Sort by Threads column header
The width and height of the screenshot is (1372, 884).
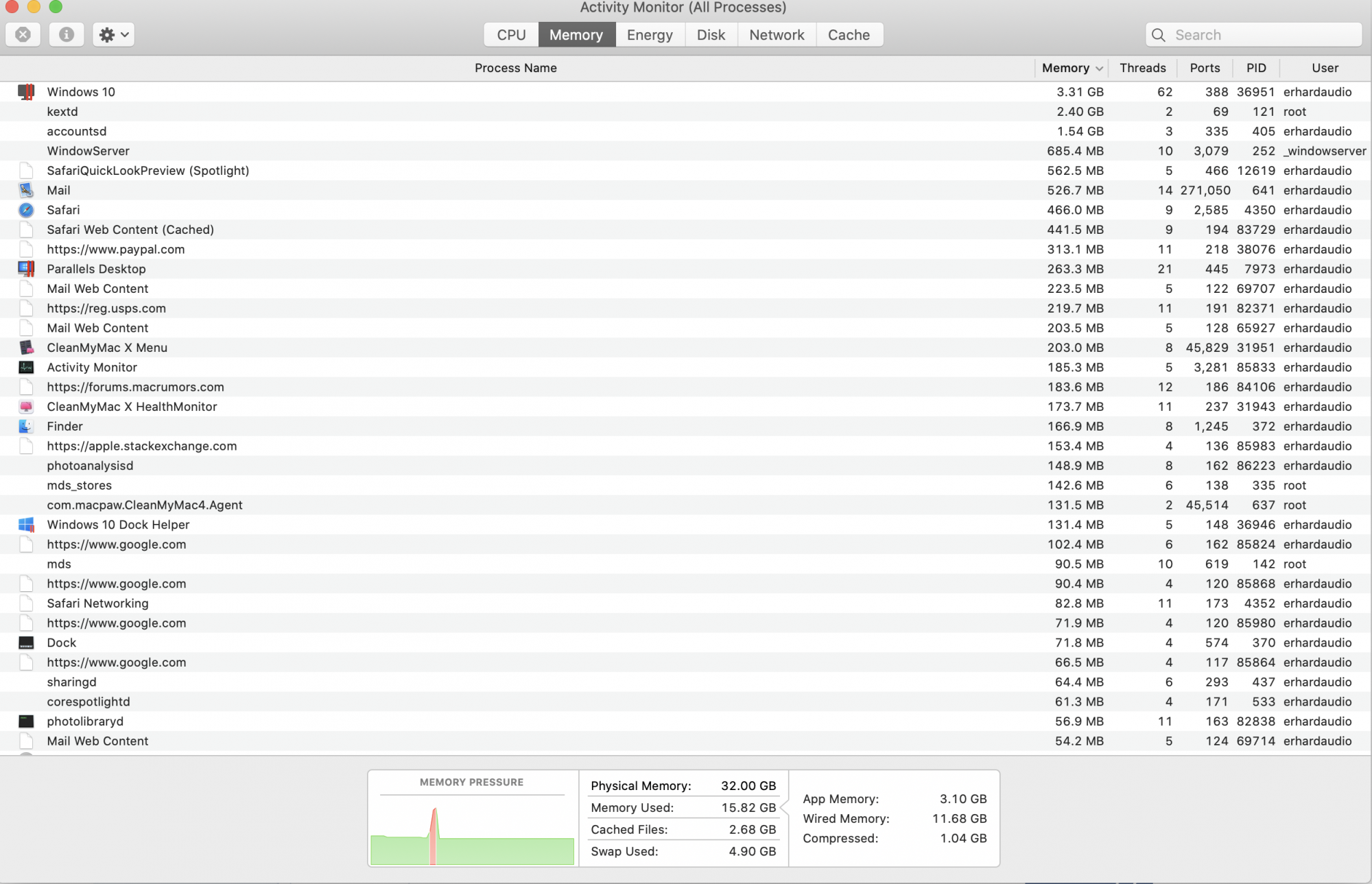(x=1142, y=68)
